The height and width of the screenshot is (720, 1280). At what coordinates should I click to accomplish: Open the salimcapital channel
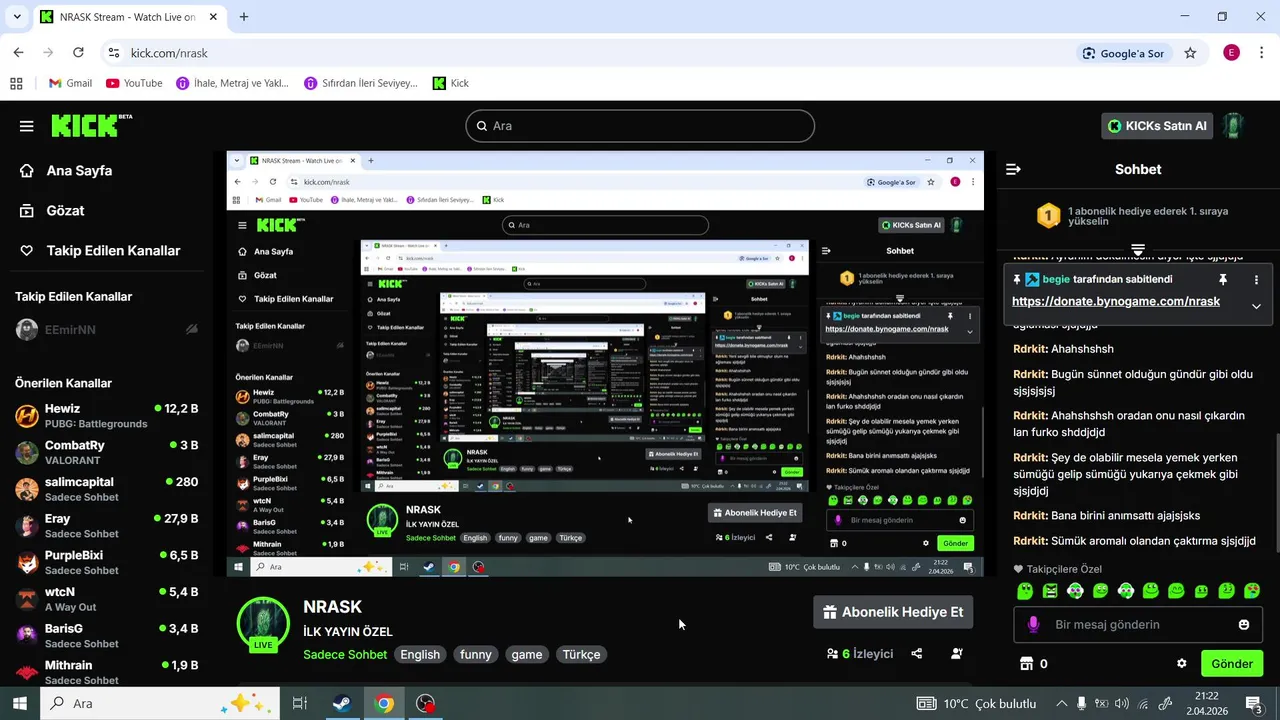[107, 489]
